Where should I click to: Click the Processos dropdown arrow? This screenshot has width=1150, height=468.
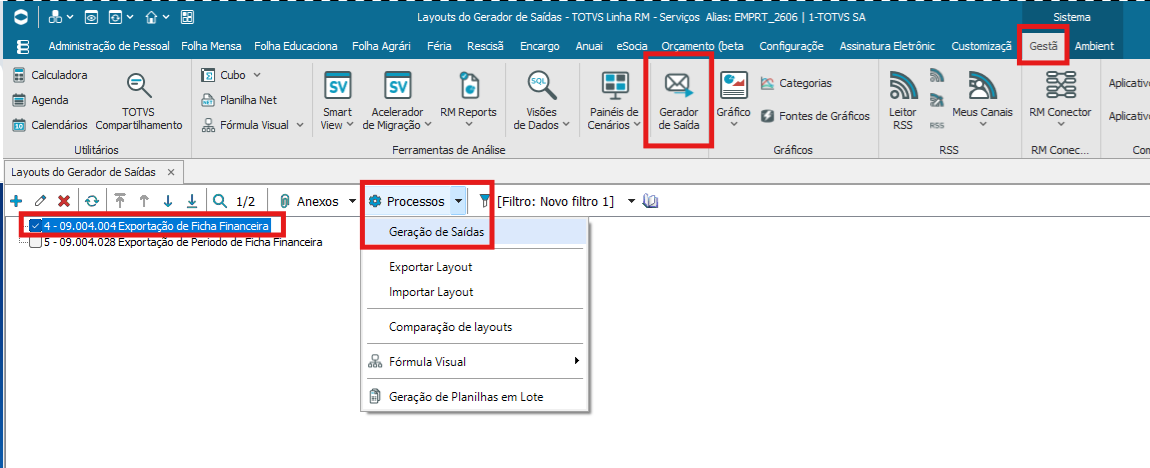458,201
